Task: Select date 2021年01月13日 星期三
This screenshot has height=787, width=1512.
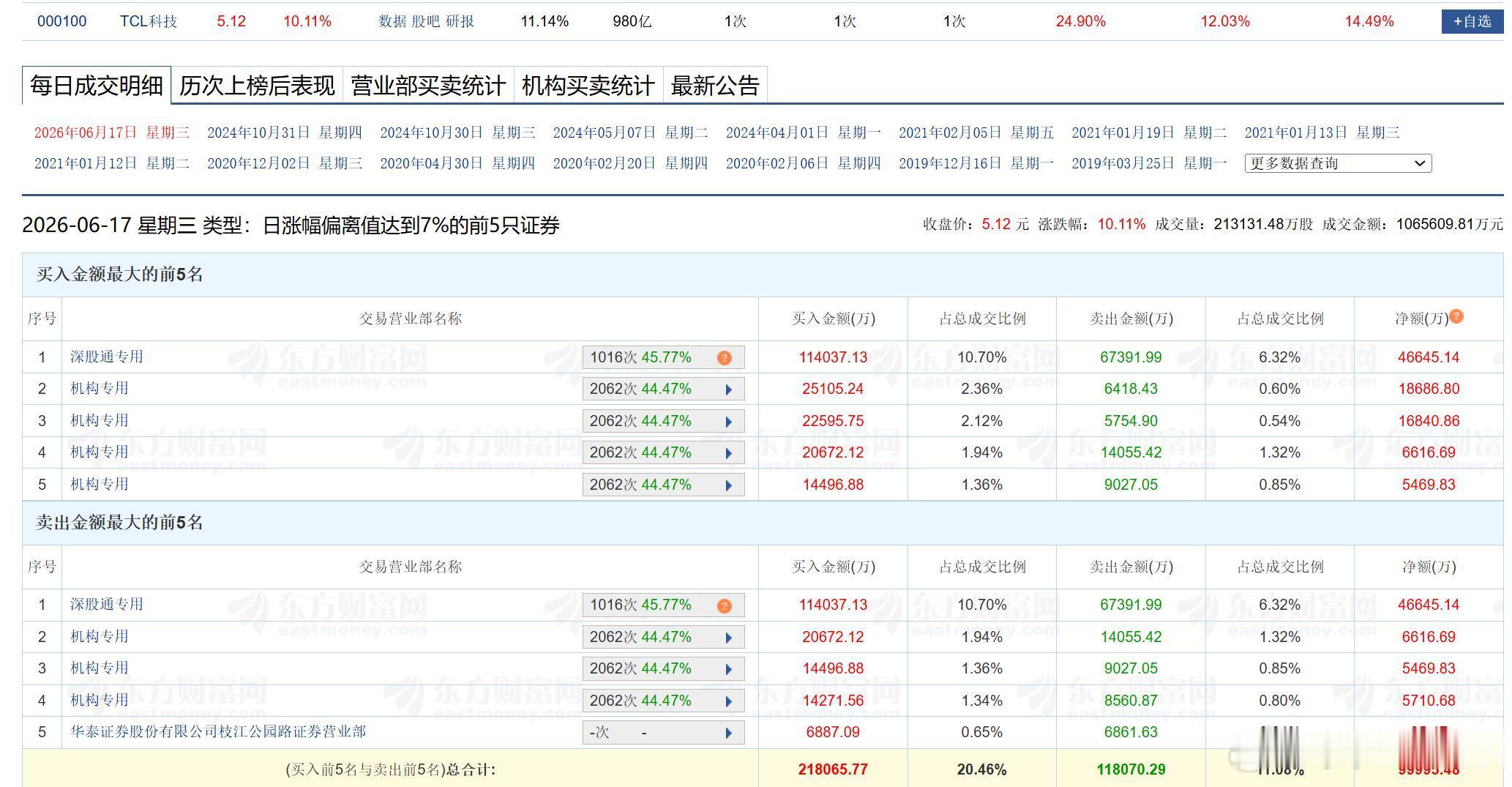Action: pyautogui.click(x=1322, y=133)
